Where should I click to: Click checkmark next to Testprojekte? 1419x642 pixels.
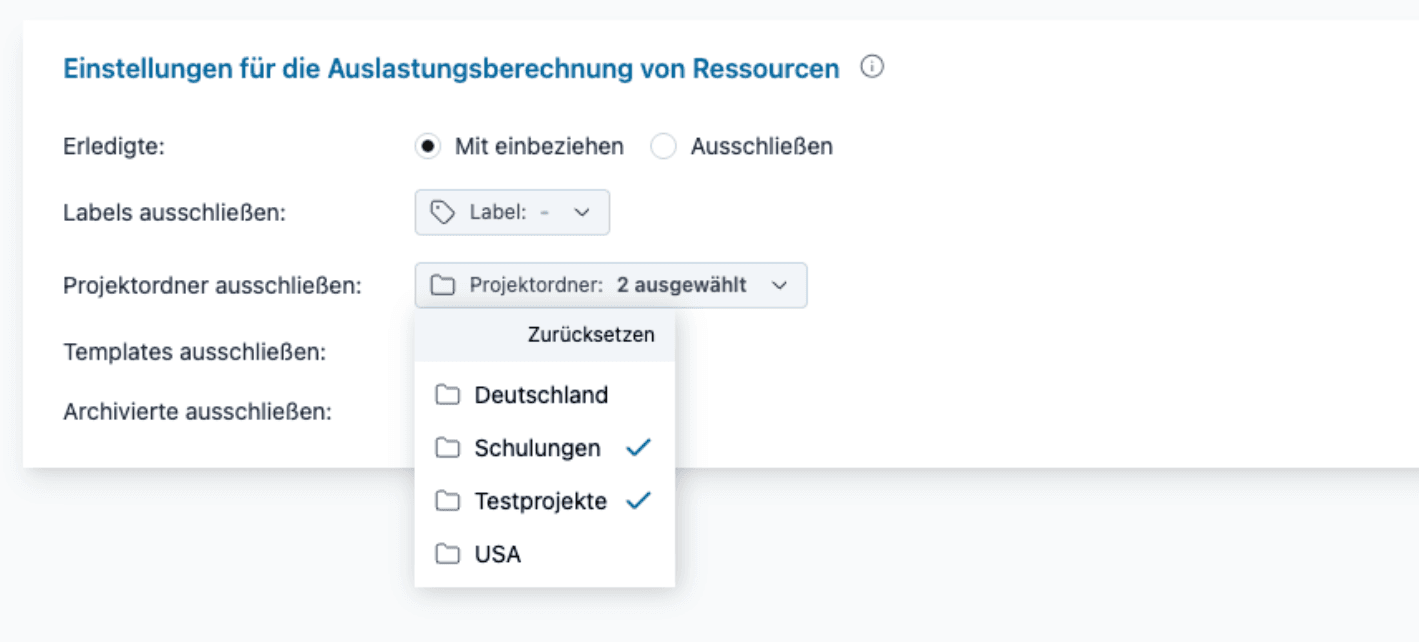(x=637, y=501)
